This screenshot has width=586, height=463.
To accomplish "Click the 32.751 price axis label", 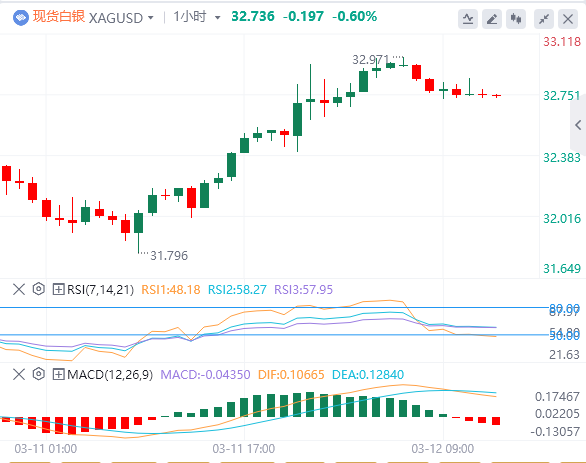I will coord(562,96).
